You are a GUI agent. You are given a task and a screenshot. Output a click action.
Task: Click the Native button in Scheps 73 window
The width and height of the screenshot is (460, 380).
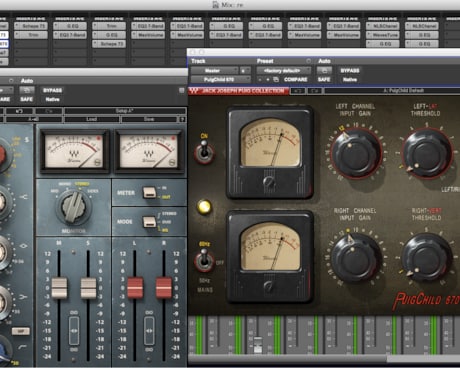tap(52, 99)
